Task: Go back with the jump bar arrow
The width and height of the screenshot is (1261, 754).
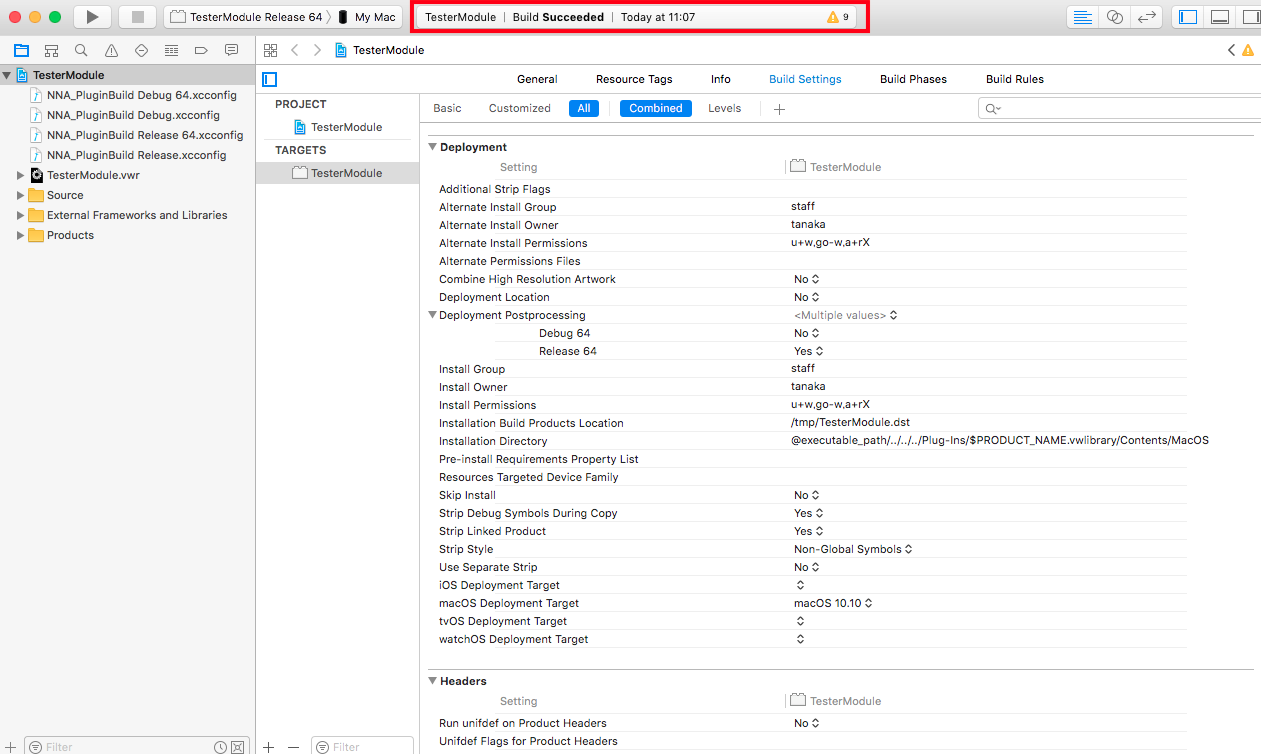Action: click(295, 50)
